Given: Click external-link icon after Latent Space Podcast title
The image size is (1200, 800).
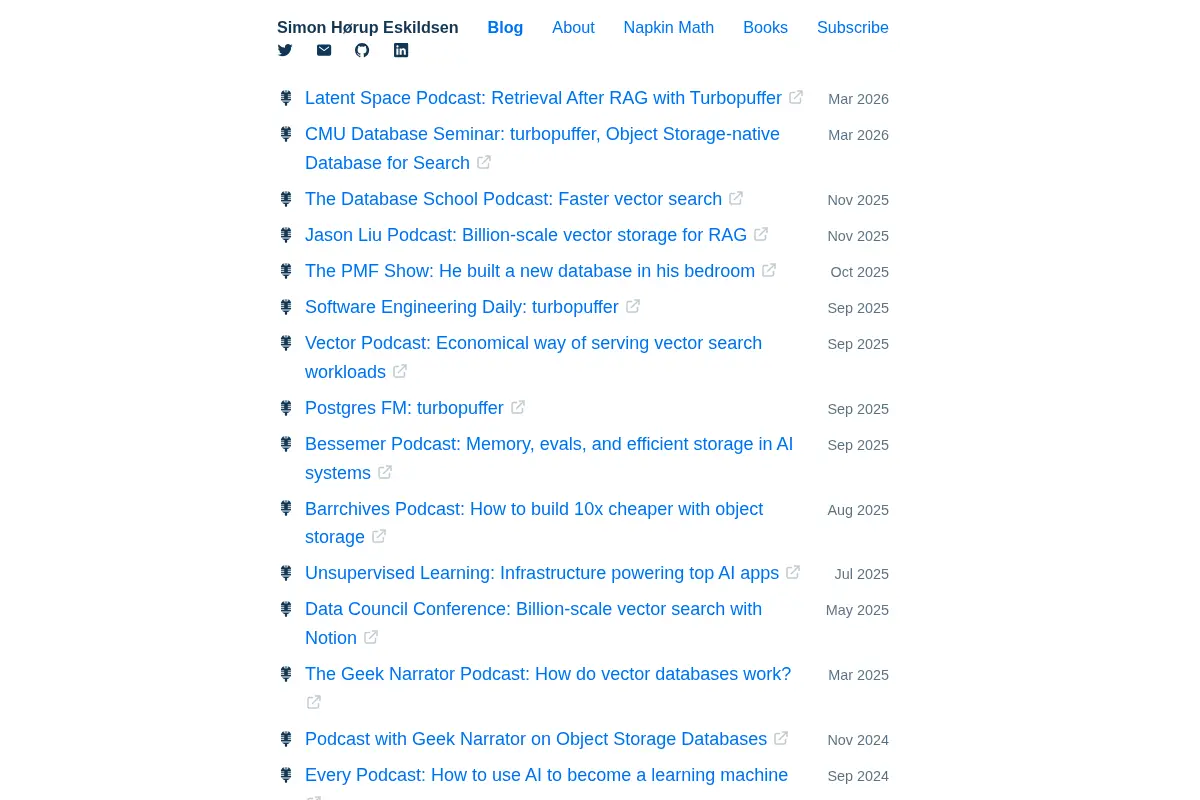Looking at the screenshot, I should pos(796,97).
